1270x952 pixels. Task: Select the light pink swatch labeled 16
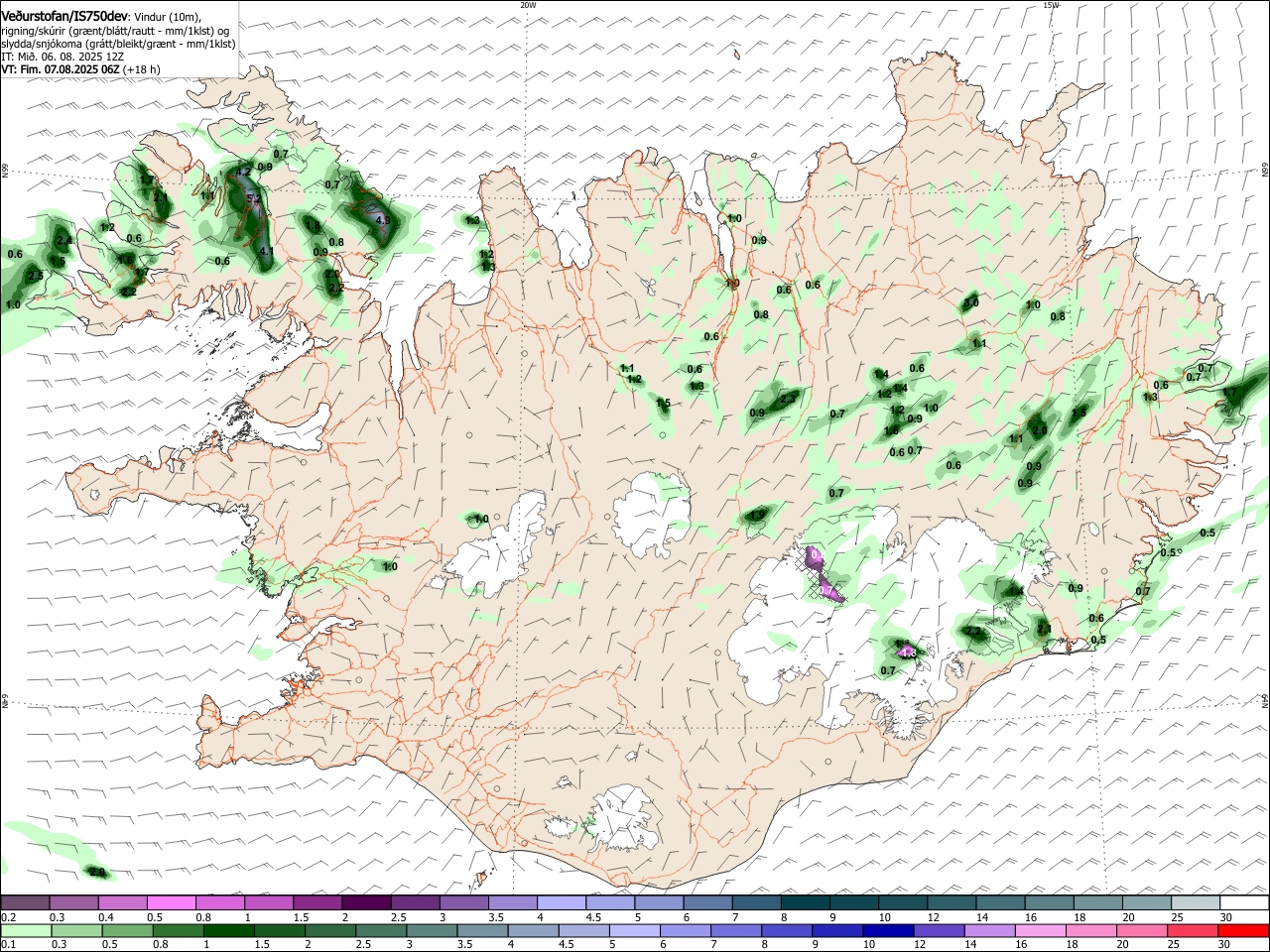tap(1042, 931)
